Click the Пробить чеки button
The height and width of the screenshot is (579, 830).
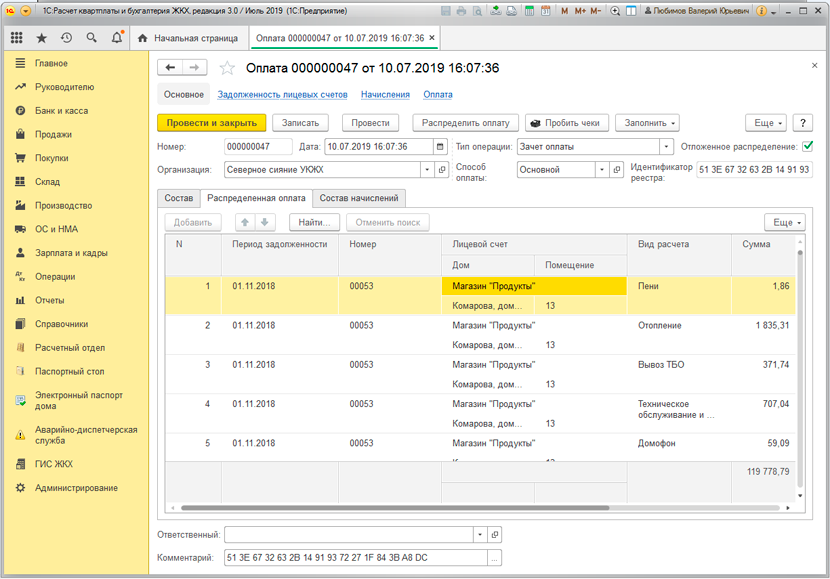pos(566,123)
